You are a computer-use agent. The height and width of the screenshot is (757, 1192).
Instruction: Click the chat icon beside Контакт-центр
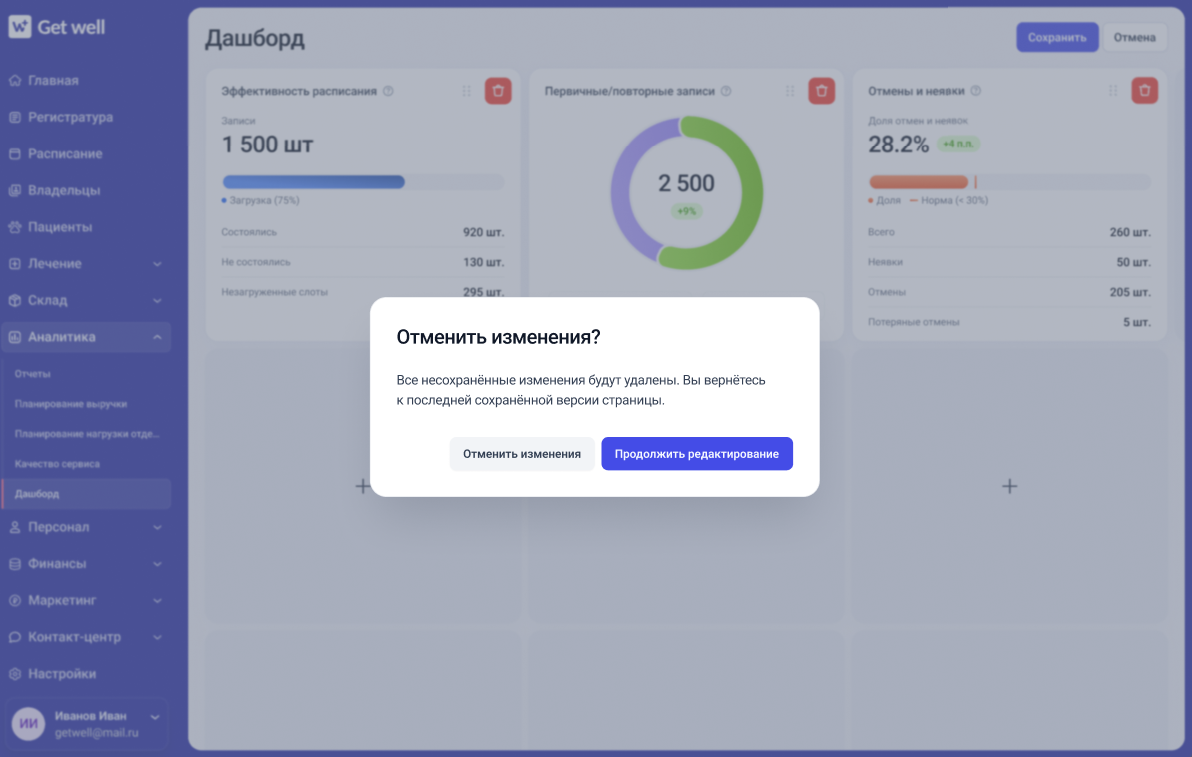15,637
